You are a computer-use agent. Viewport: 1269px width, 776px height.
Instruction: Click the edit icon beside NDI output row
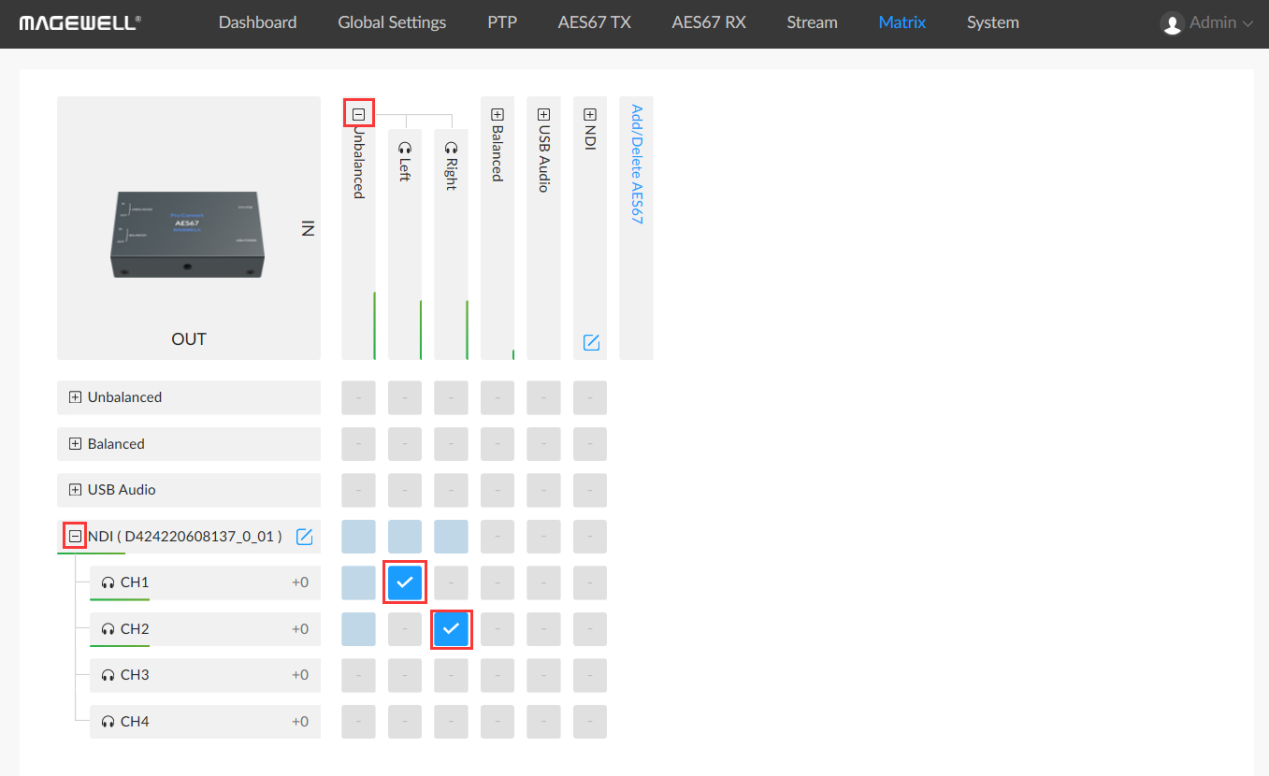tap(305, 537)
